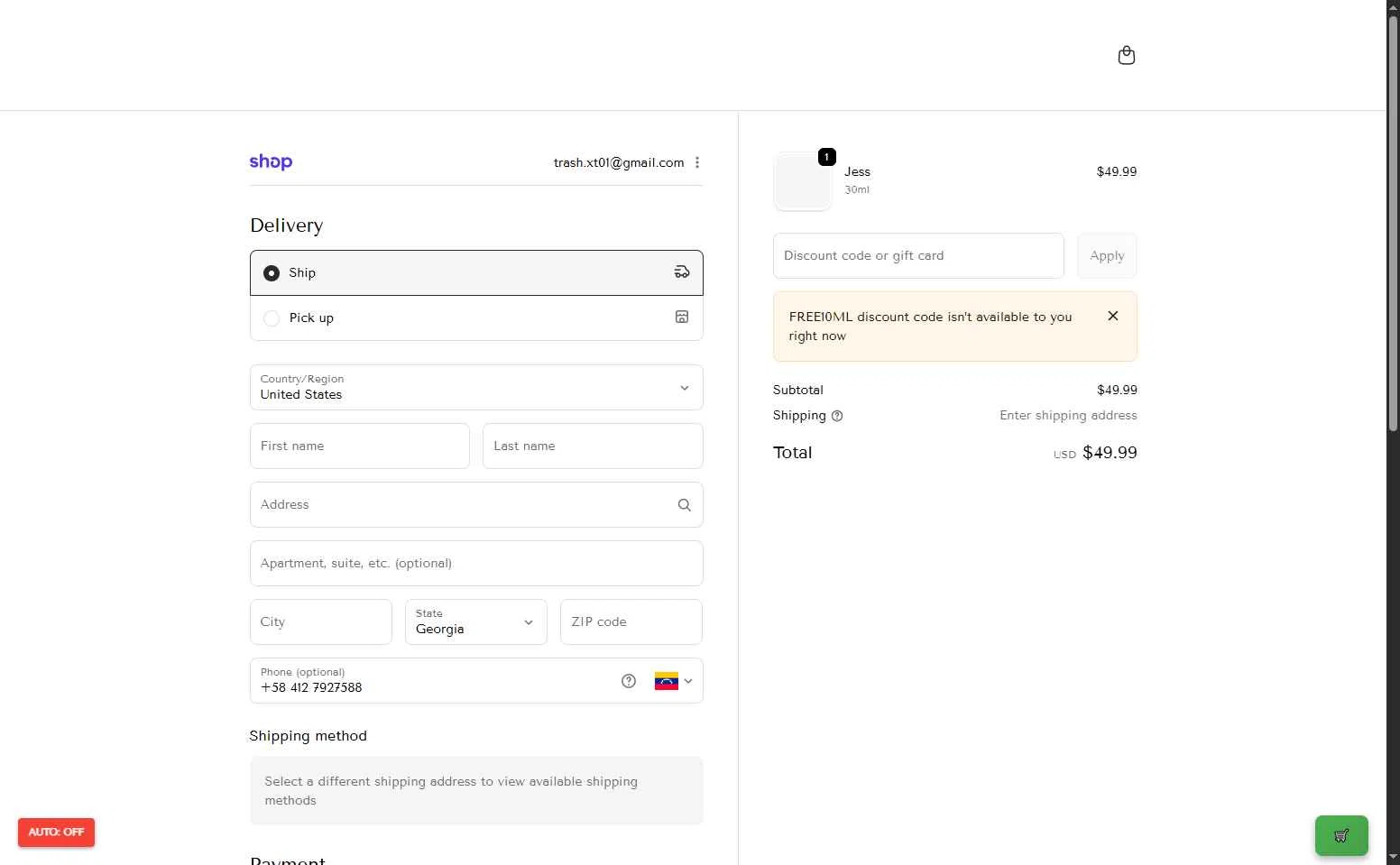Select the Ship delivery option
This screenshot has height=865, width=1400.
coord(476,272)
